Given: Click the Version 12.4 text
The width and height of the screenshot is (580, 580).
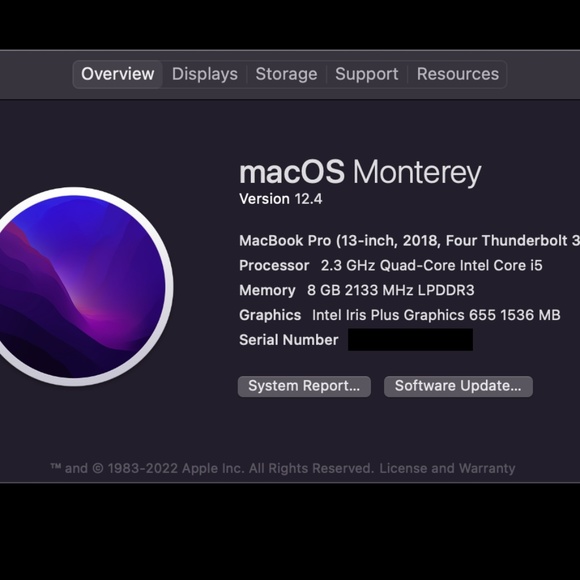Looking at the screenshot, I should pos(281,199).
